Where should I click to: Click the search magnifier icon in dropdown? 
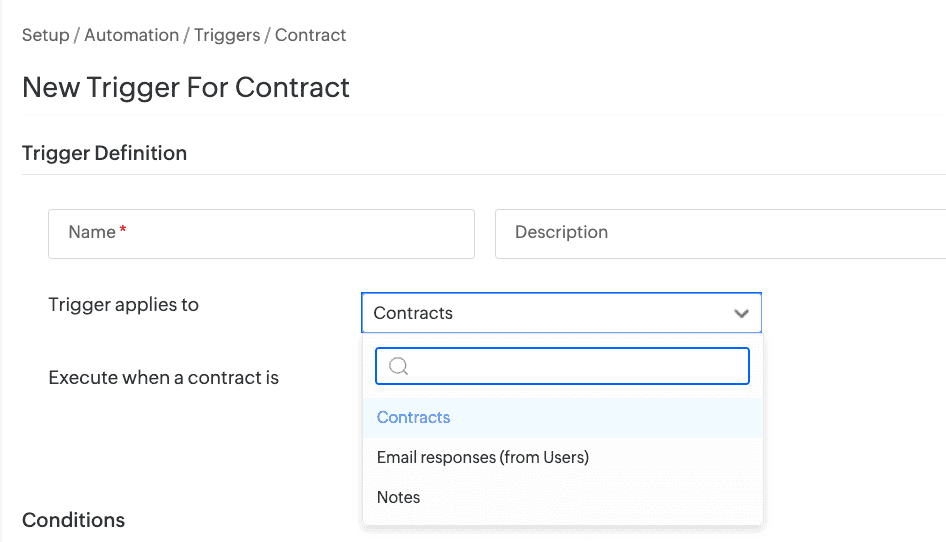398,366
